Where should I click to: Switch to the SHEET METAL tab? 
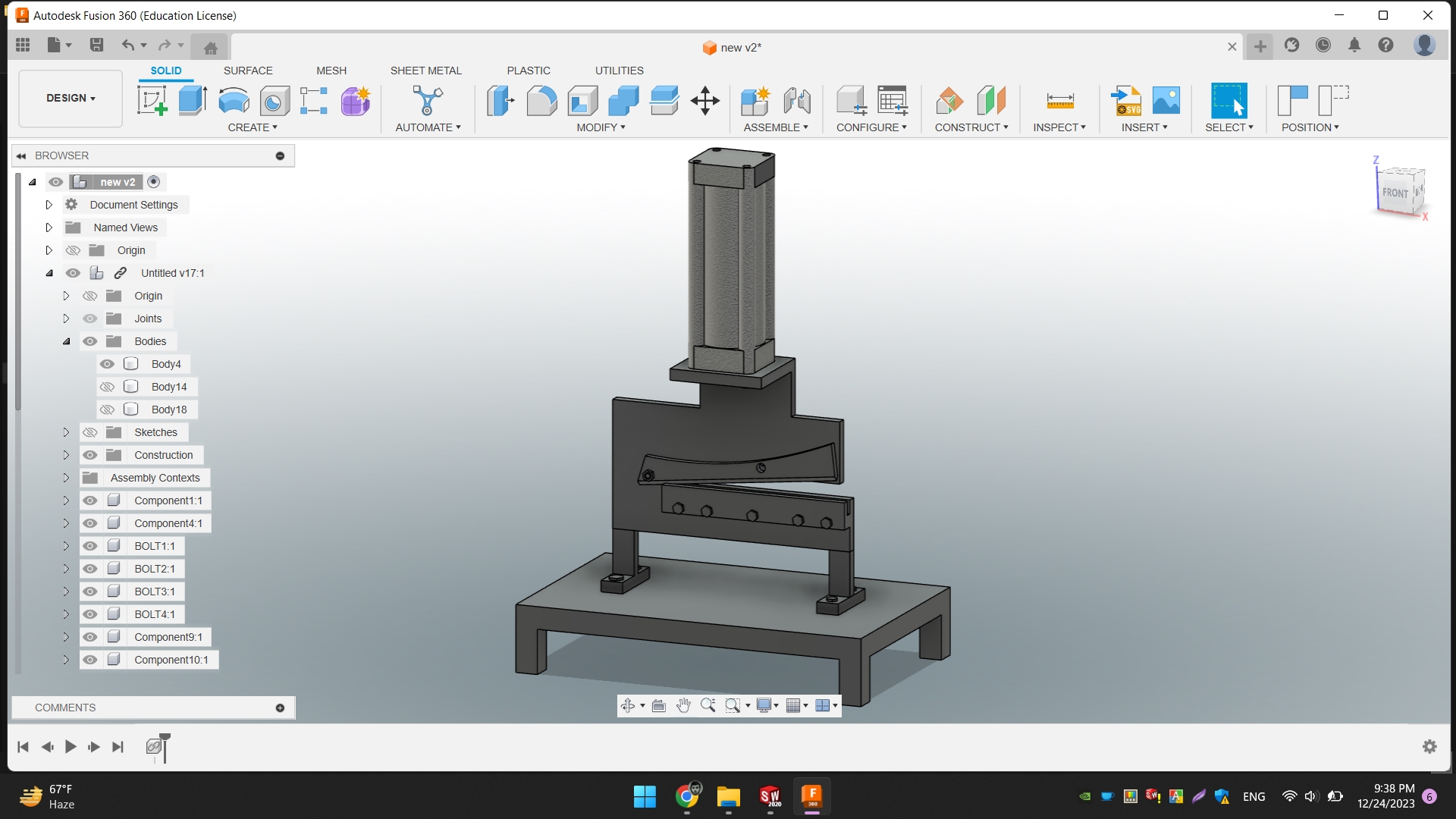pos(426,71)
